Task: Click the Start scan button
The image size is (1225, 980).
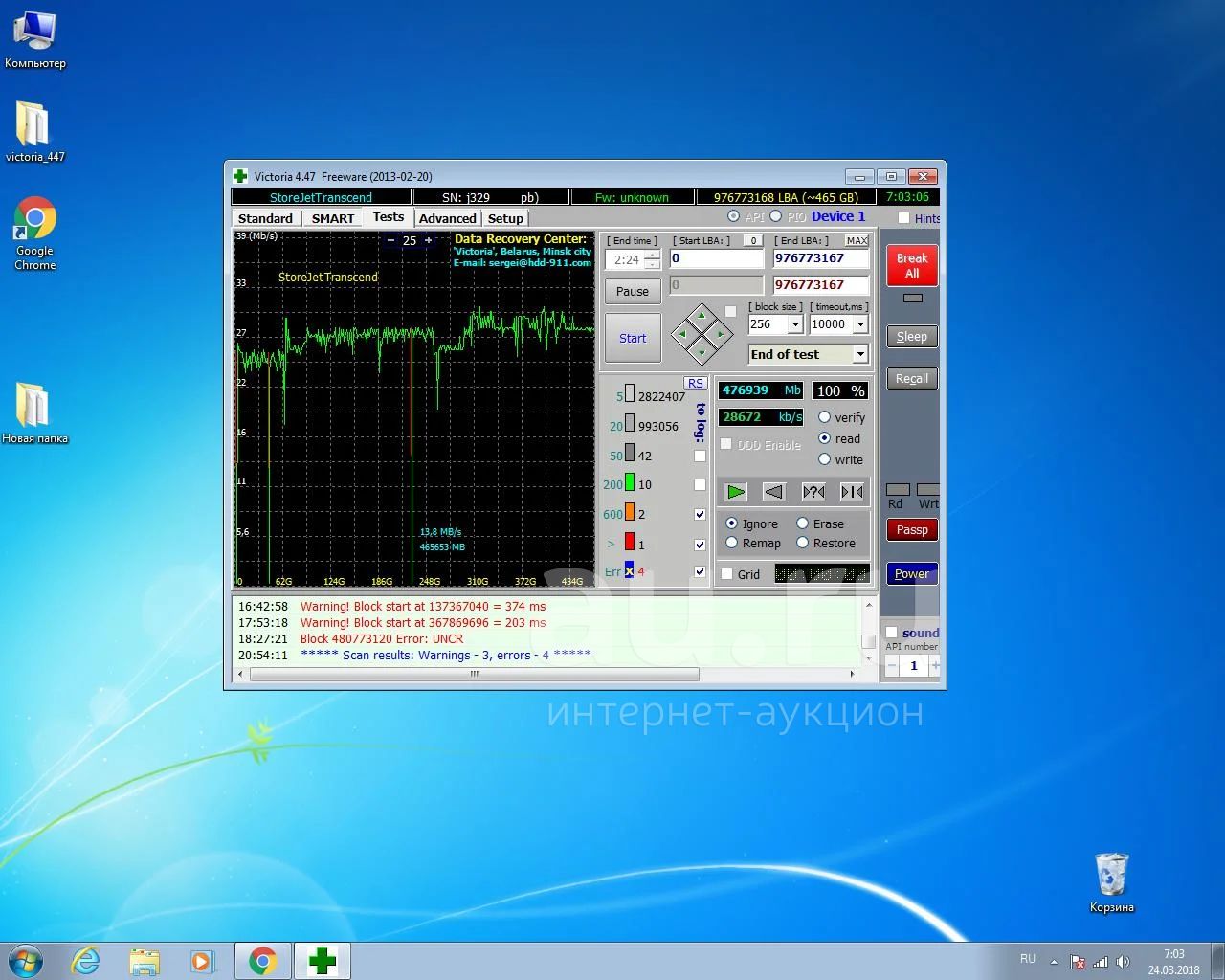Action: point(633,338)
